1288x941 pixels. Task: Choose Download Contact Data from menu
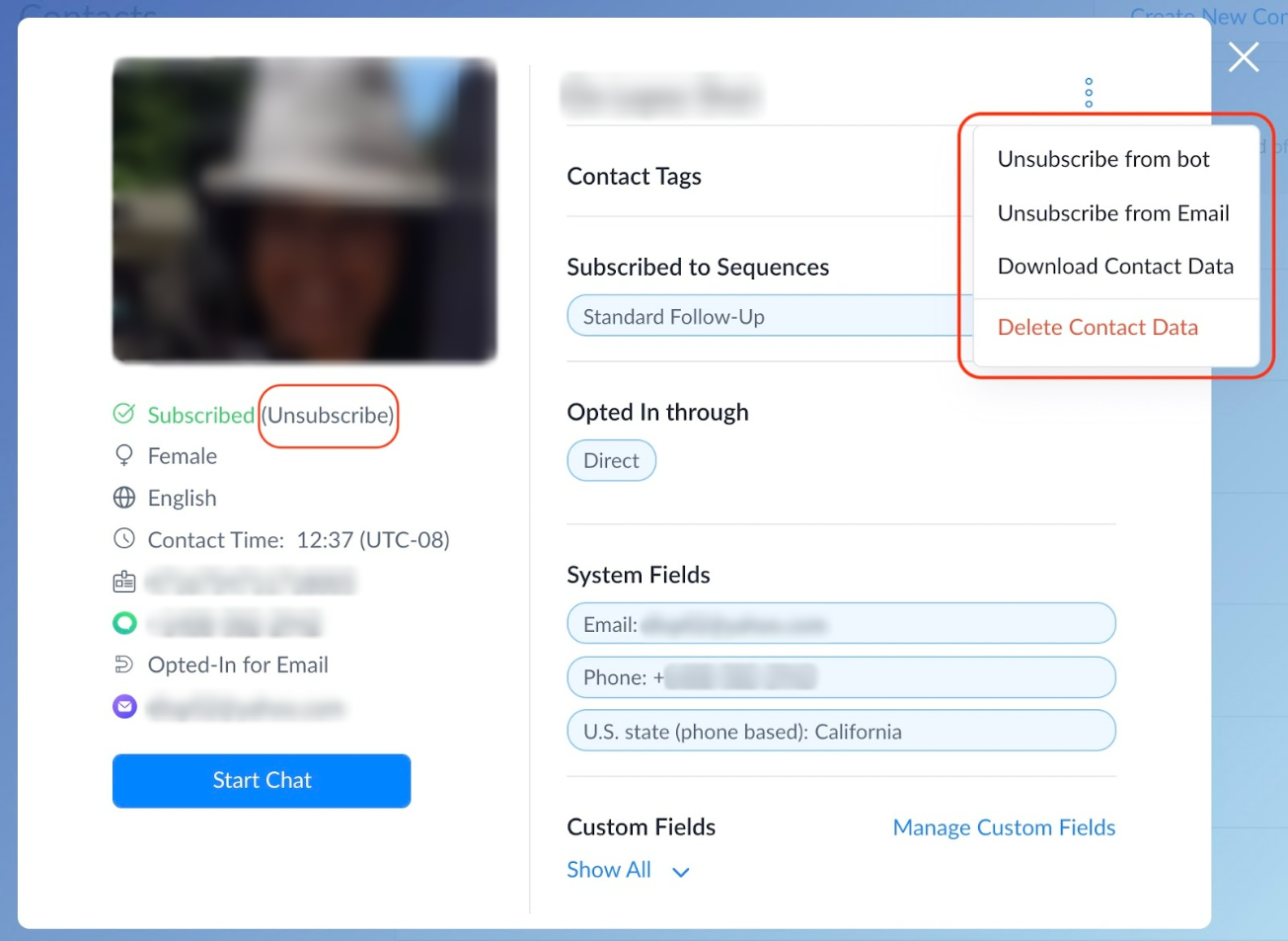(1114, 267)
